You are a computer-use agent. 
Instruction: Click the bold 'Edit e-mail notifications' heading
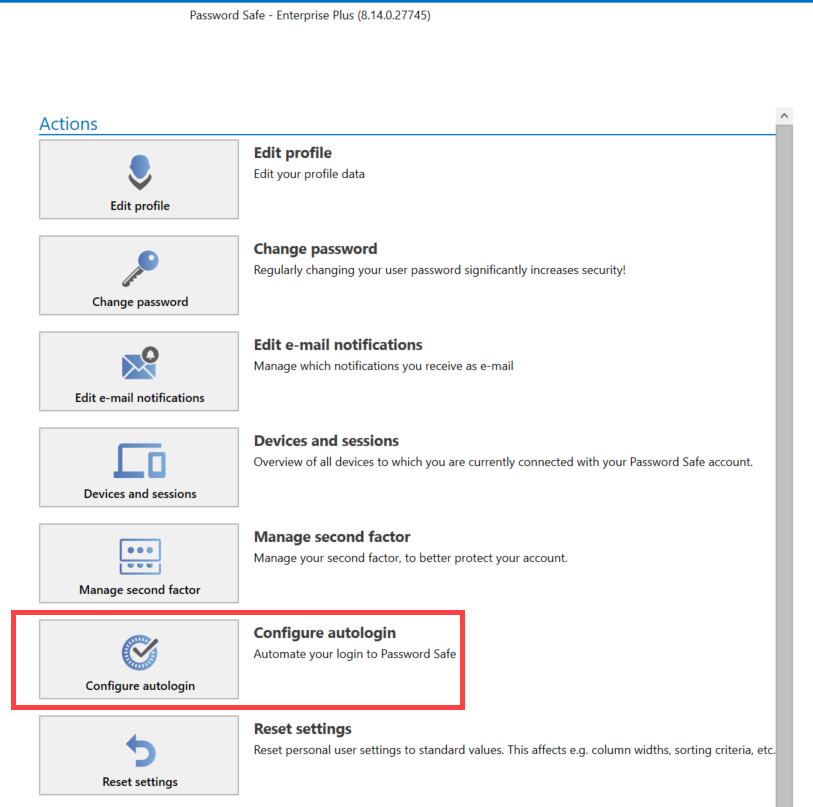338,345
